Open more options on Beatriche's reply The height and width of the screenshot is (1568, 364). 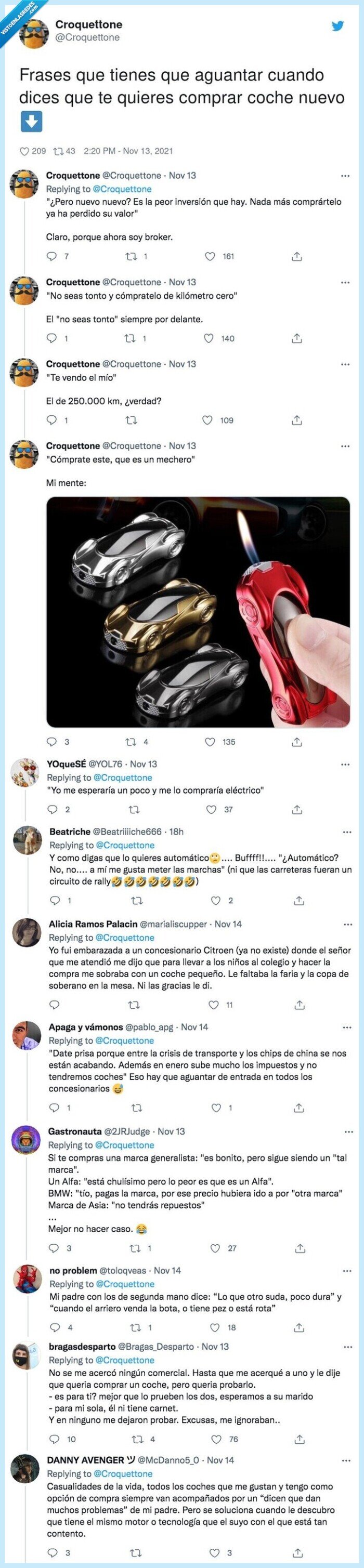pos(347,832)
